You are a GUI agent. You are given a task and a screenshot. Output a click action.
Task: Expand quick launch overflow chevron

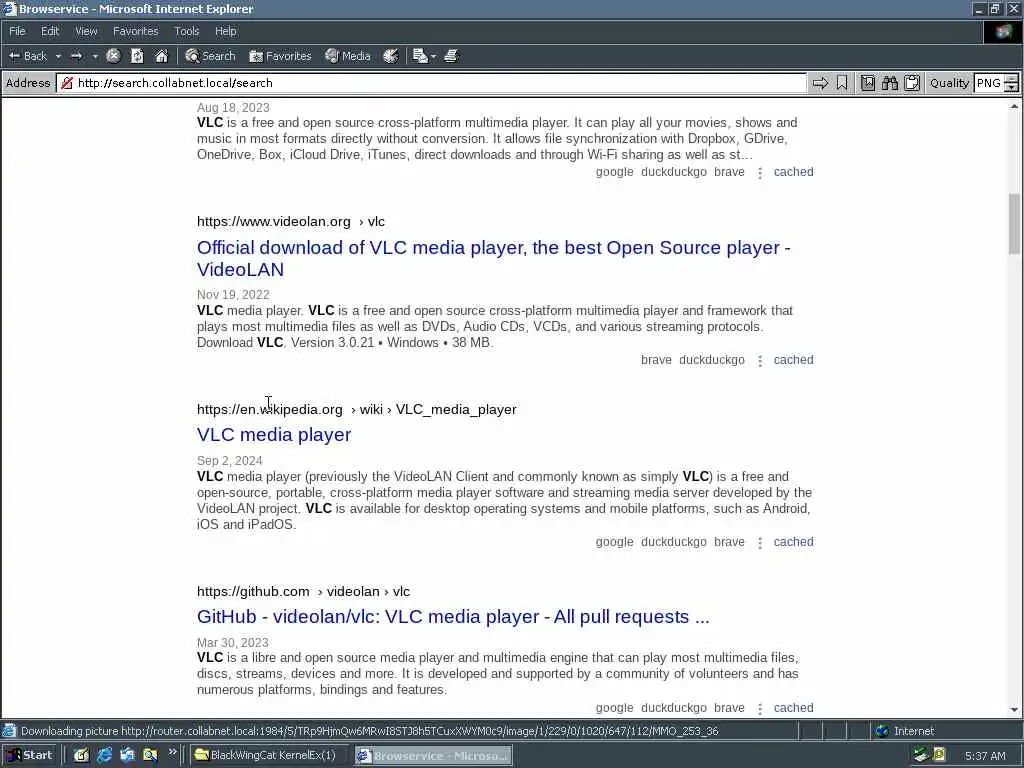tap(172, 752)
